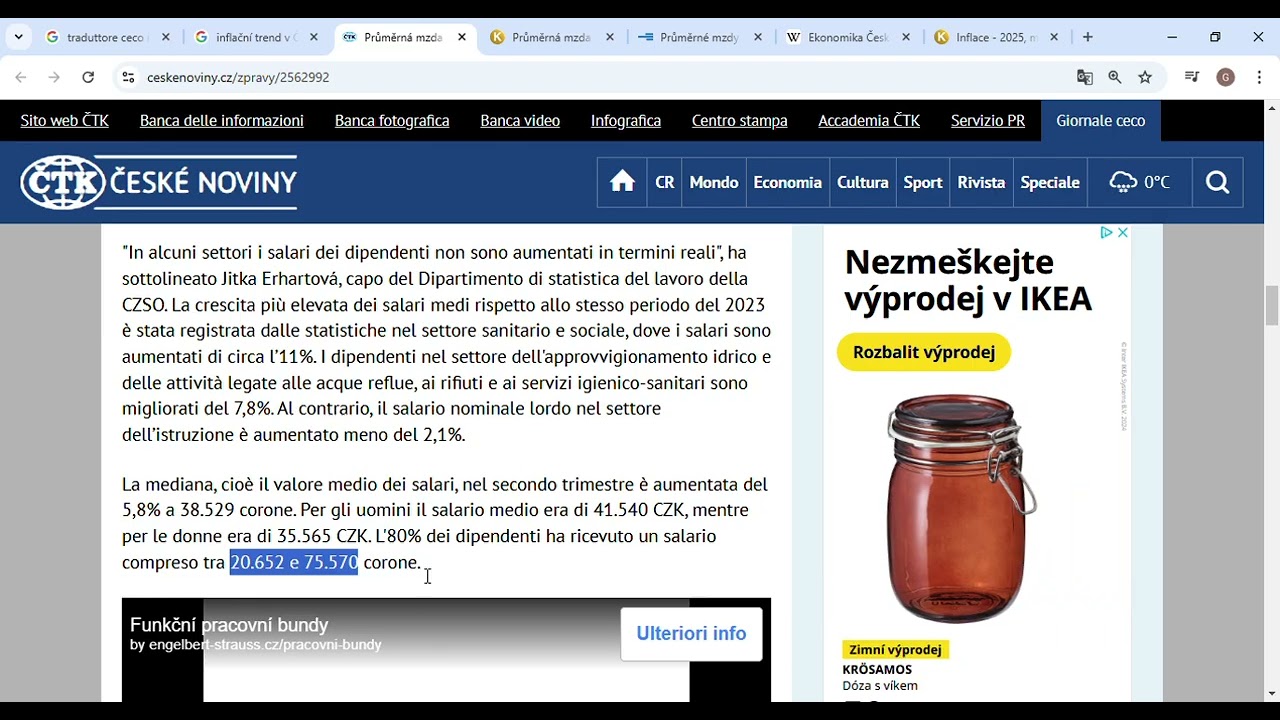Go forward to the next page
The image size is (1280, 720).
pyautogui.click(x=54, y=77)
